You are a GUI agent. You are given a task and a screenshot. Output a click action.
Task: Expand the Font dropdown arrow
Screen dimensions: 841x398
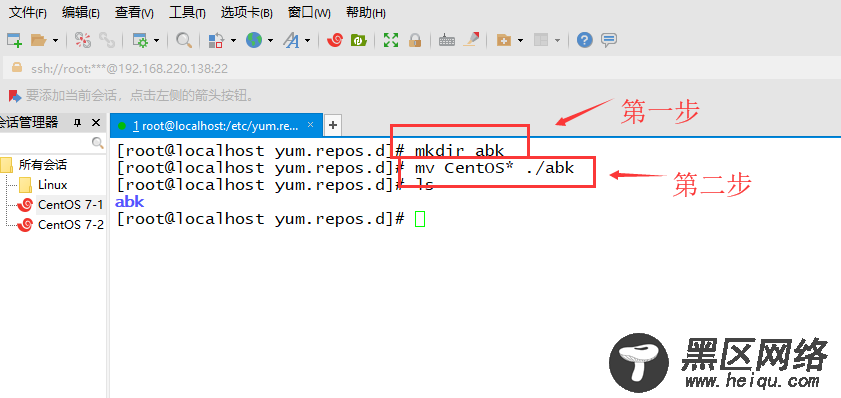pos(308,40)
